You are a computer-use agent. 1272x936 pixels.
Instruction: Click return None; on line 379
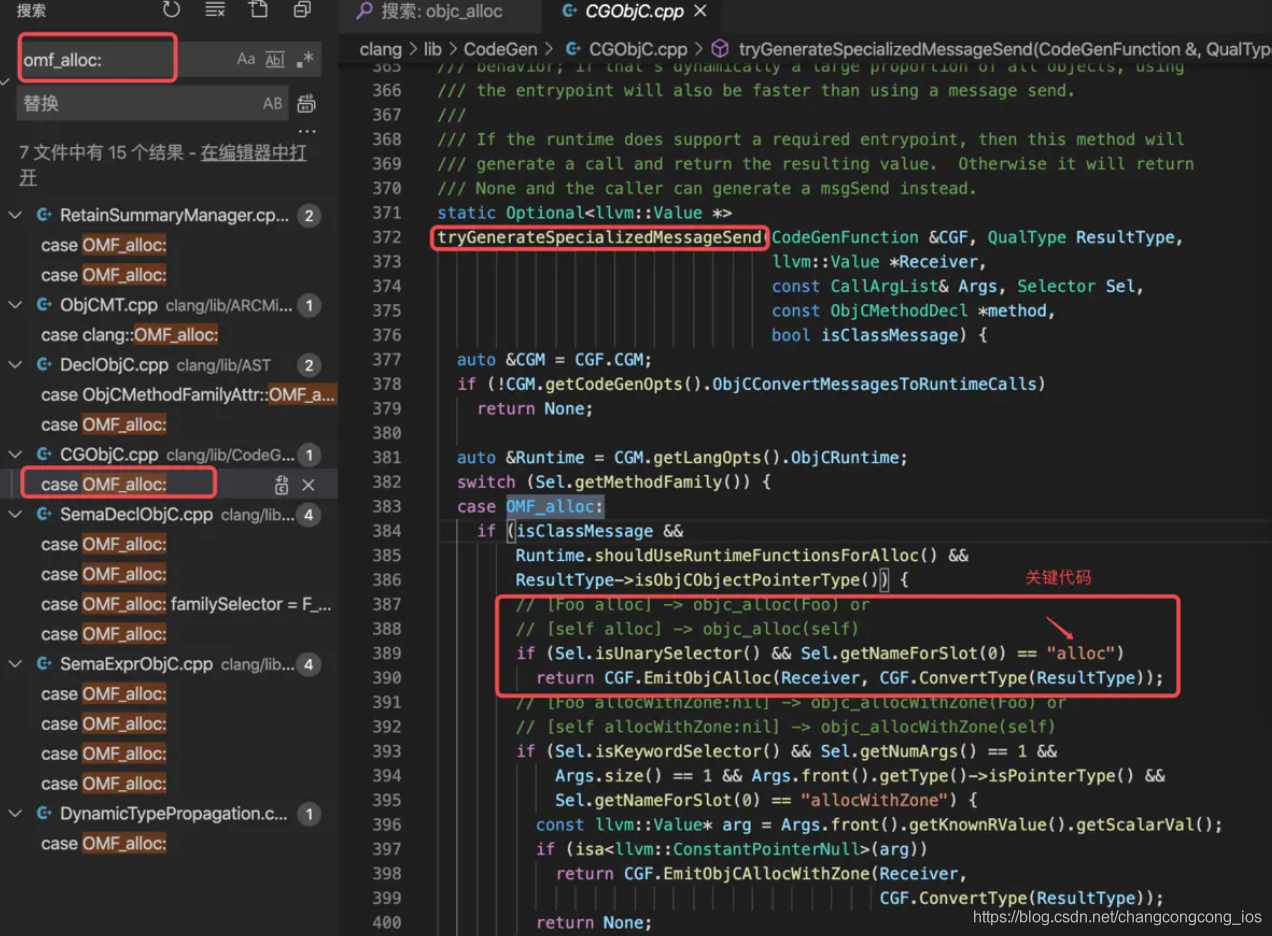tap(535, 408)
